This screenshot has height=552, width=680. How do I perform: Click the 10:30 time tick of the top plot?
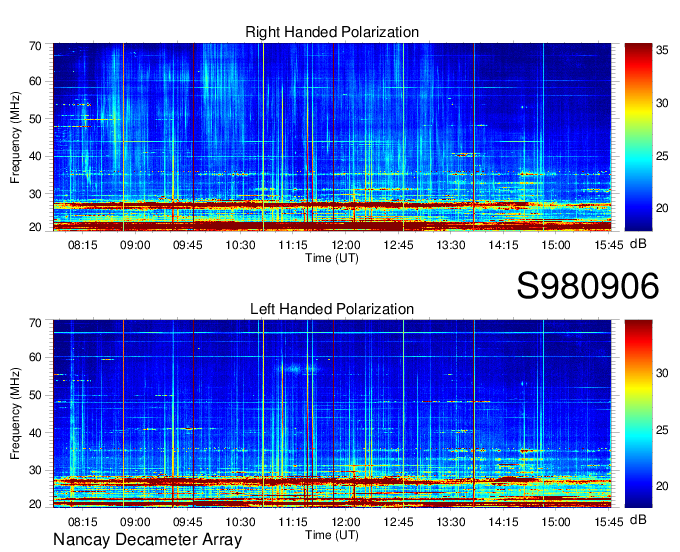pos(240,245)
